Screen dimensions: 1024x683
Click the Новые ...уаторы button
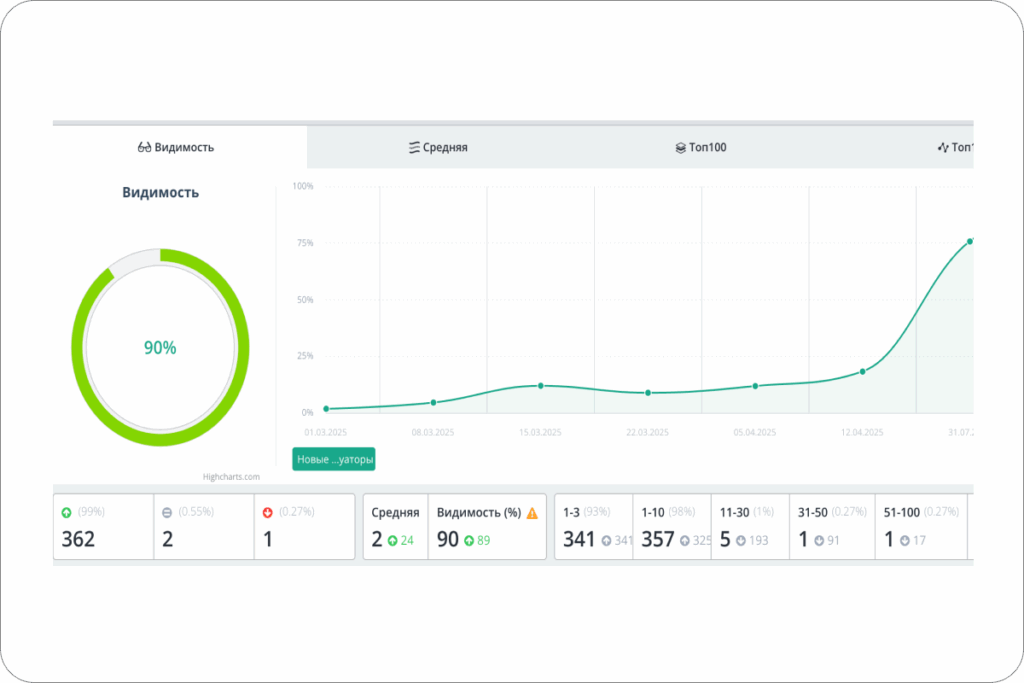point(334,459)
